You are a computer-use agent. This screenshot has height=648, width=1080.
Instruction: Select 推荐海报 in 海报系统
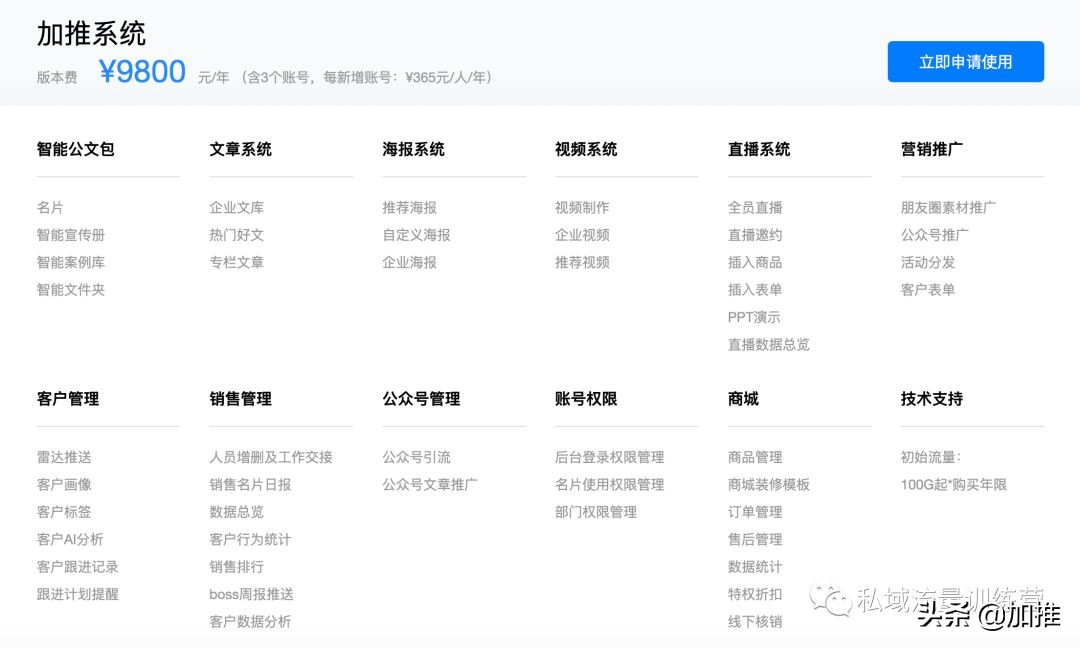tap(409, 207)
